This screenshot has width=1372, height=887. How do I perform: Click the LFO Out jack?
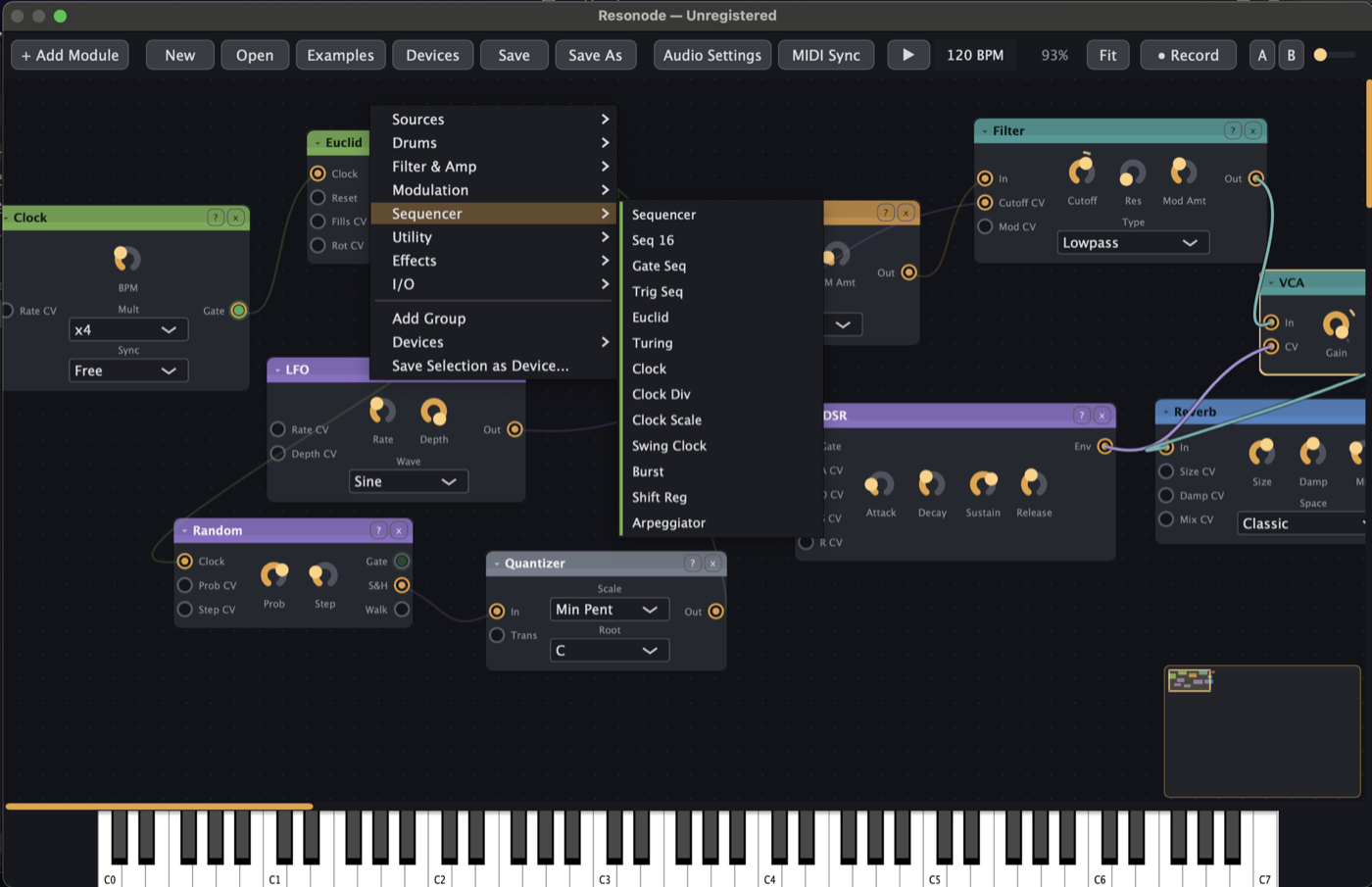click(514, 429)
